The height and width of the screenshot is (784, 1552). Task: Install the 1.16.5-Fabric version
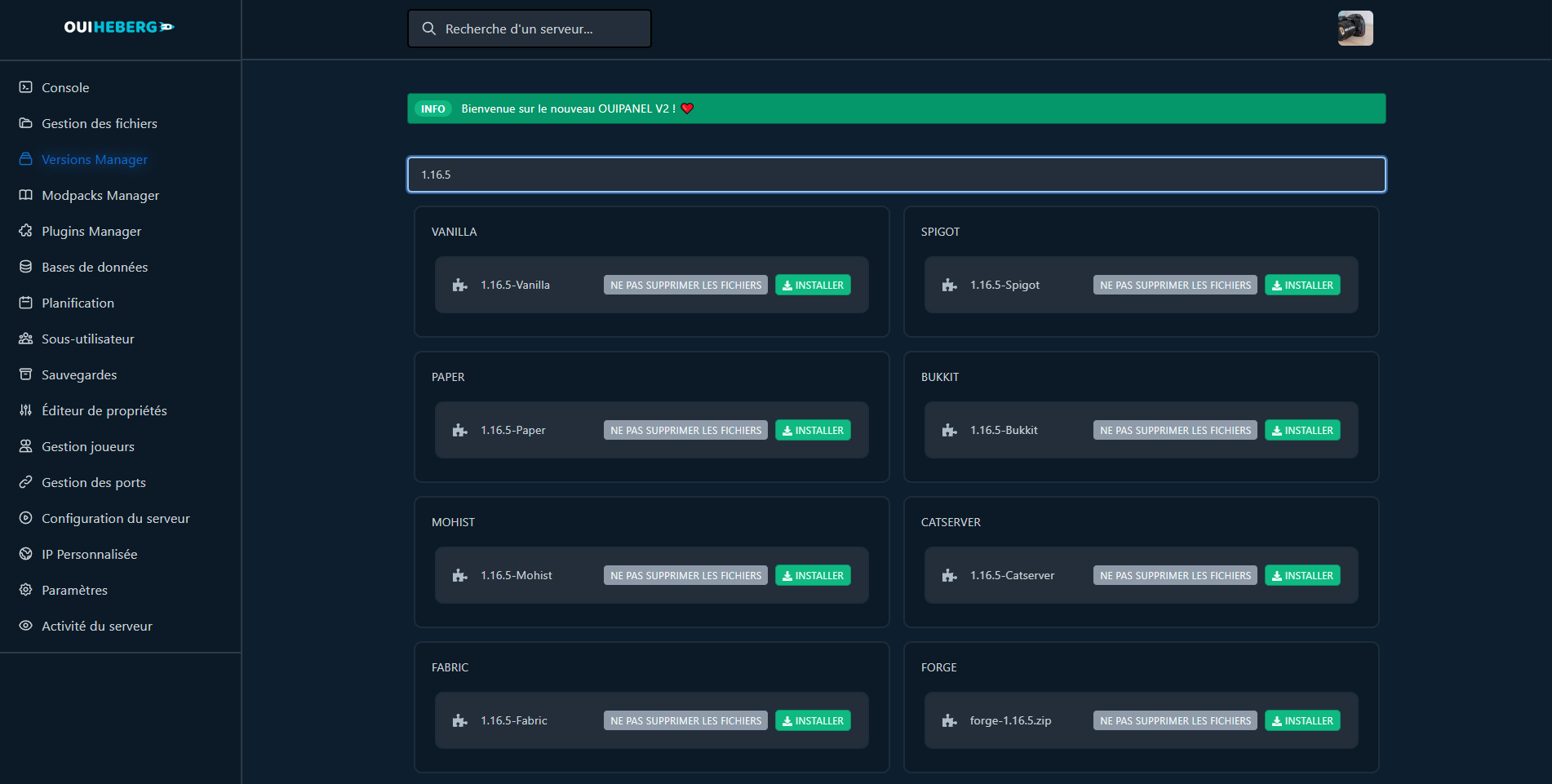813,720
